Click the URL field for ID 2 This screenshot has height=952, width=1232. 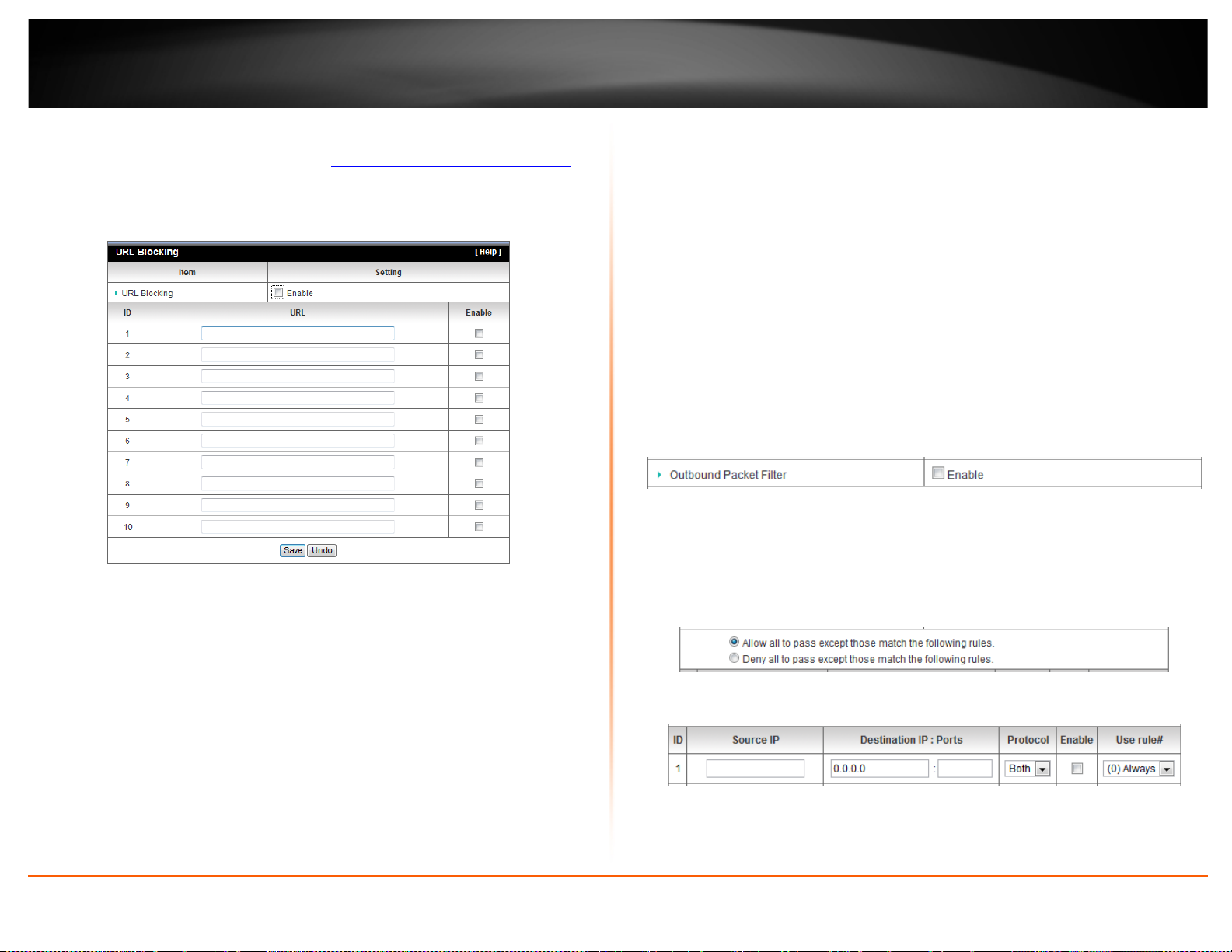298,355
